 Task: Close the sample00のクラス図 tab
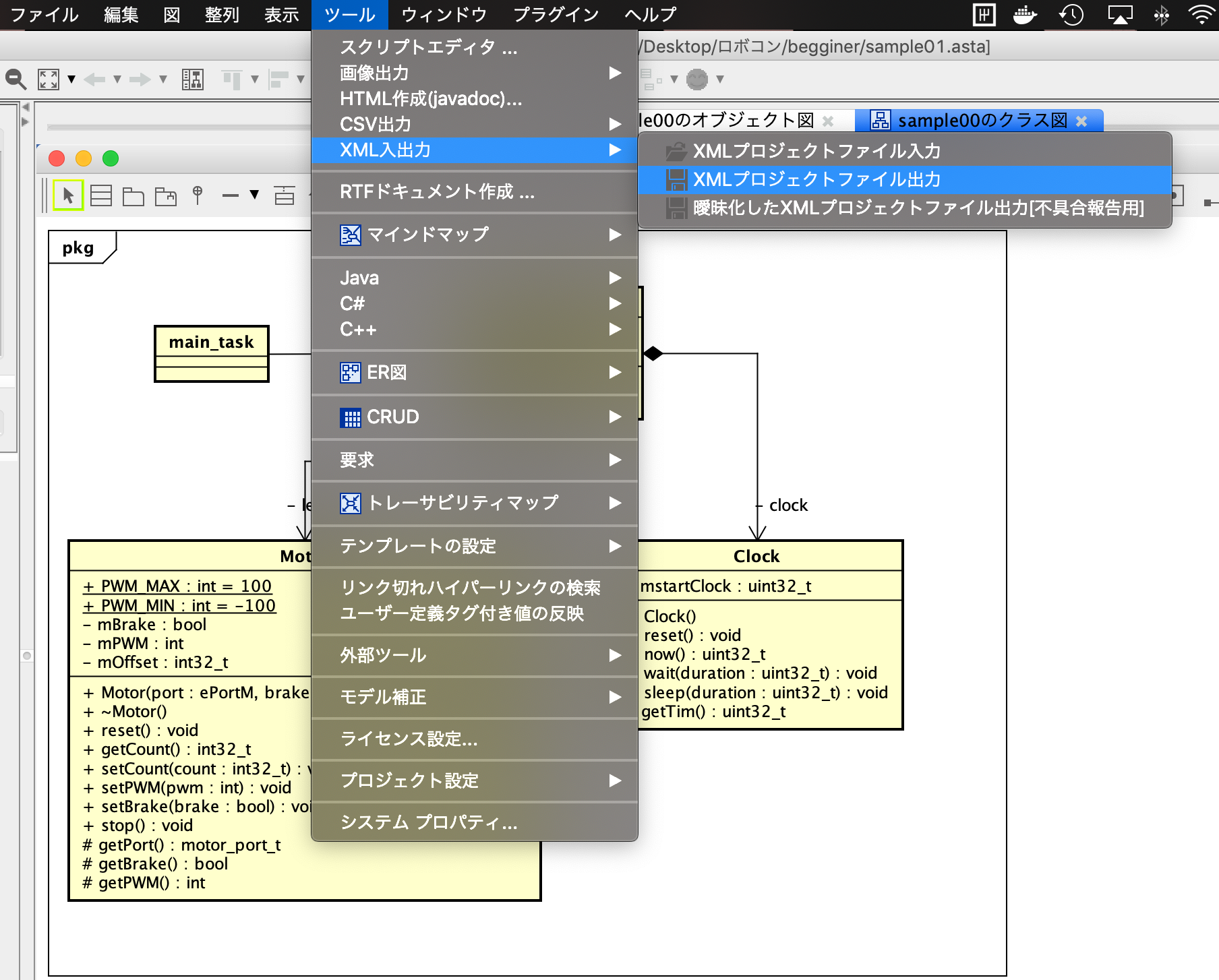click(1081, 121)
